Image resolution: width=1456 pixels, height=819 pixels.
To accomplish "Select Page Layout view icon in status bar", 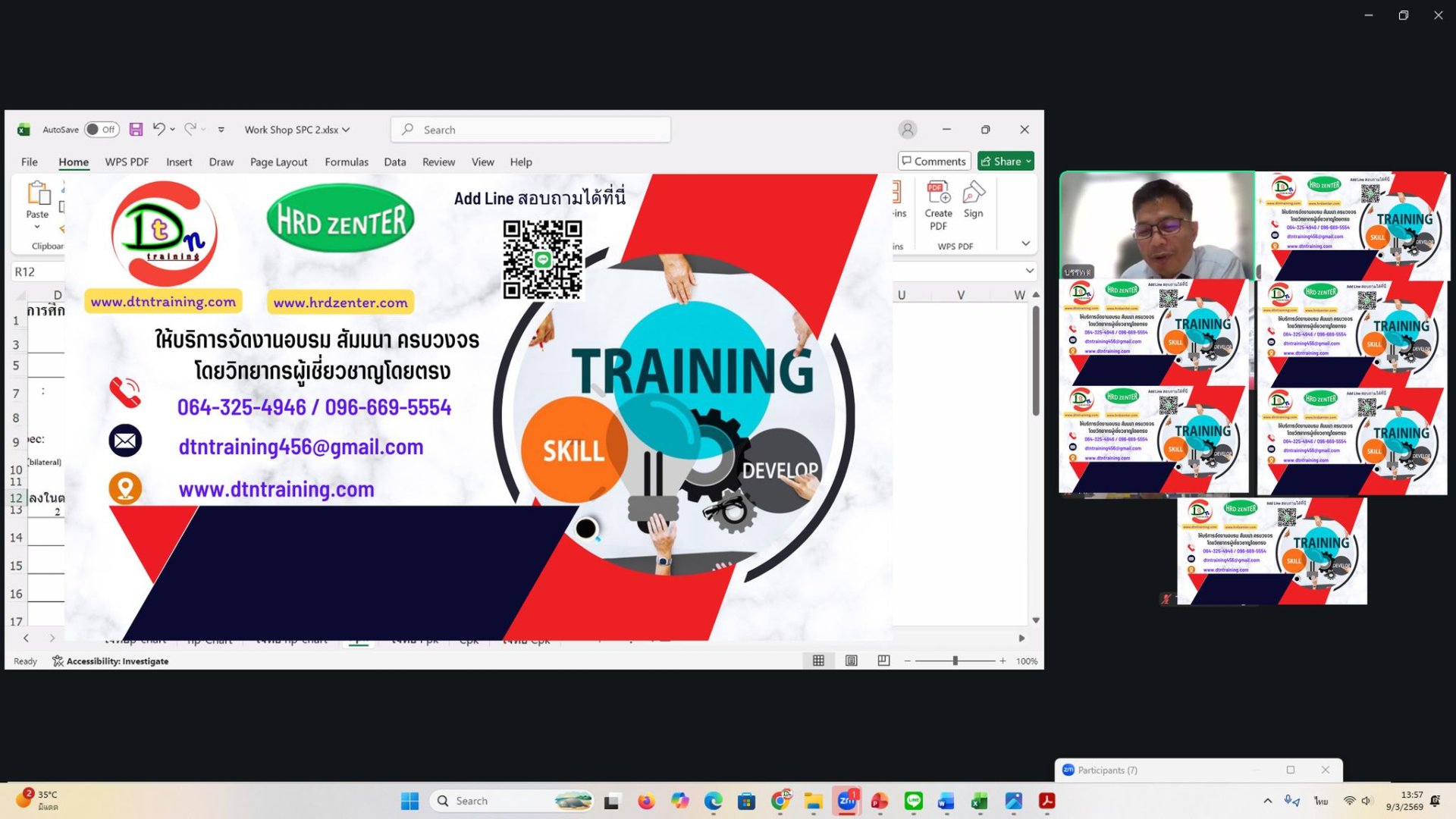I will click(852, 661).
